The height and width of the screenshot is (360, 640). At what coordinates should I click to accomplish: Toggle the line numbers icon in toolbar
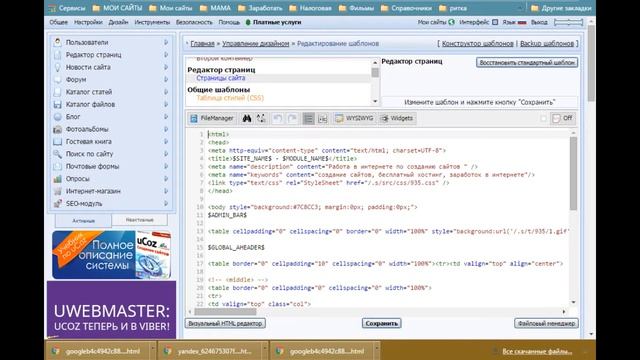[308, 118]
